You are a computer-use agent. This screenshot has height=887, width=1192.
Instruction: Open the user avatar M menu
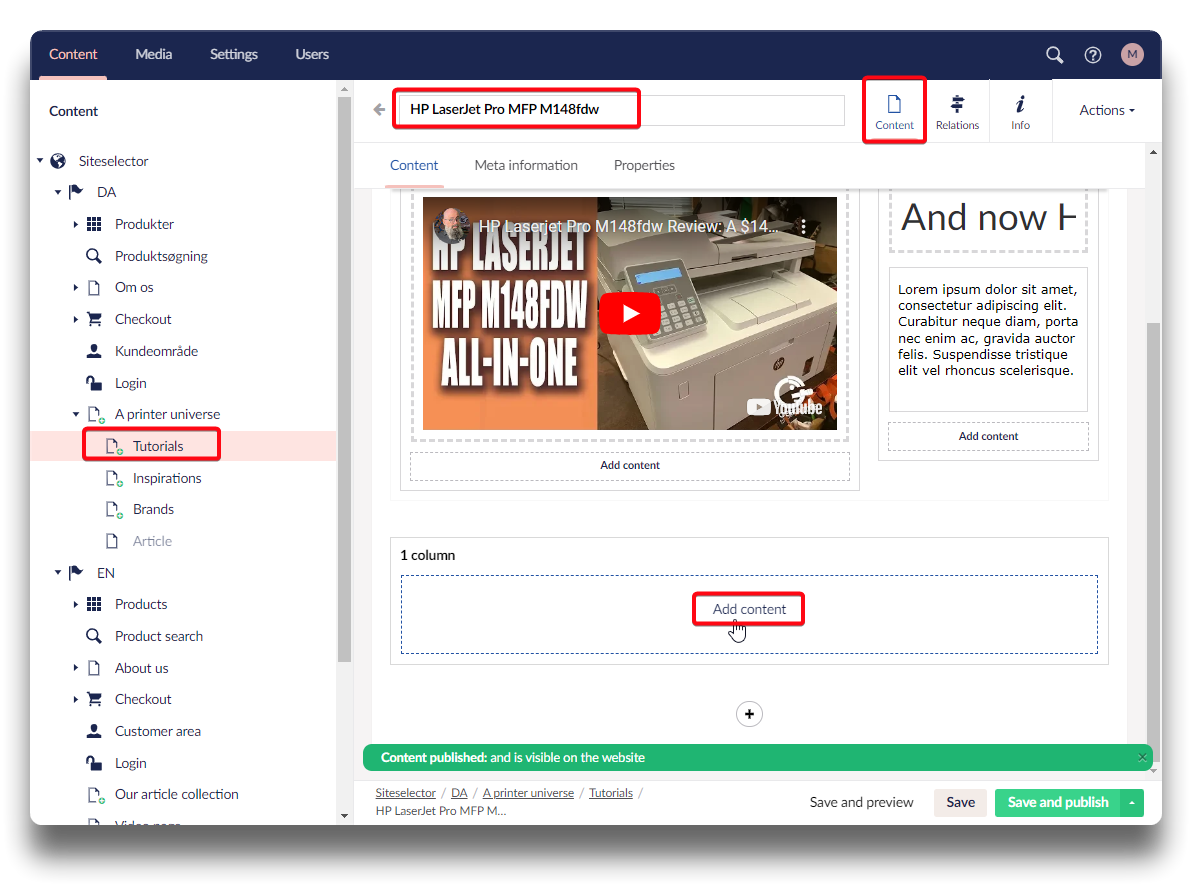[x=1132, y=55]
